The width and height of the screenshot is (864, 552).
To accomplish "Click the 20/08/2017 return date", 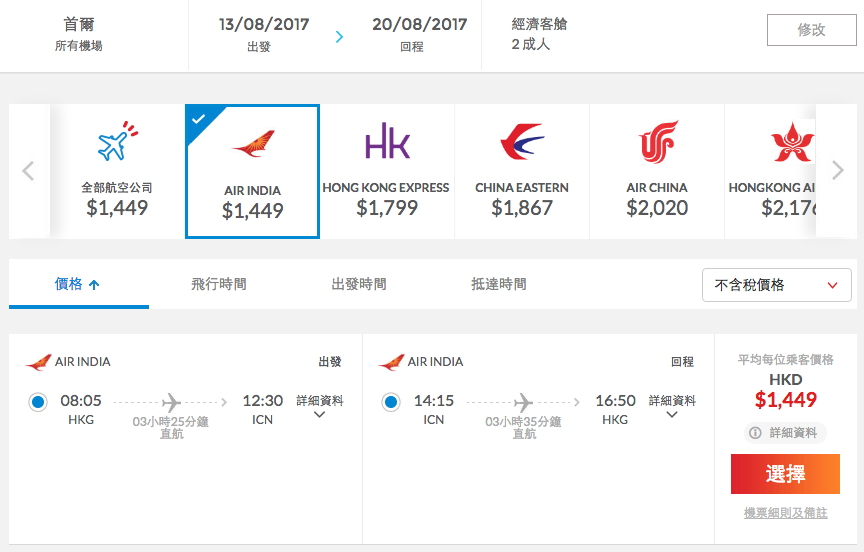I will pyautogui.click(x=419, y=24).
